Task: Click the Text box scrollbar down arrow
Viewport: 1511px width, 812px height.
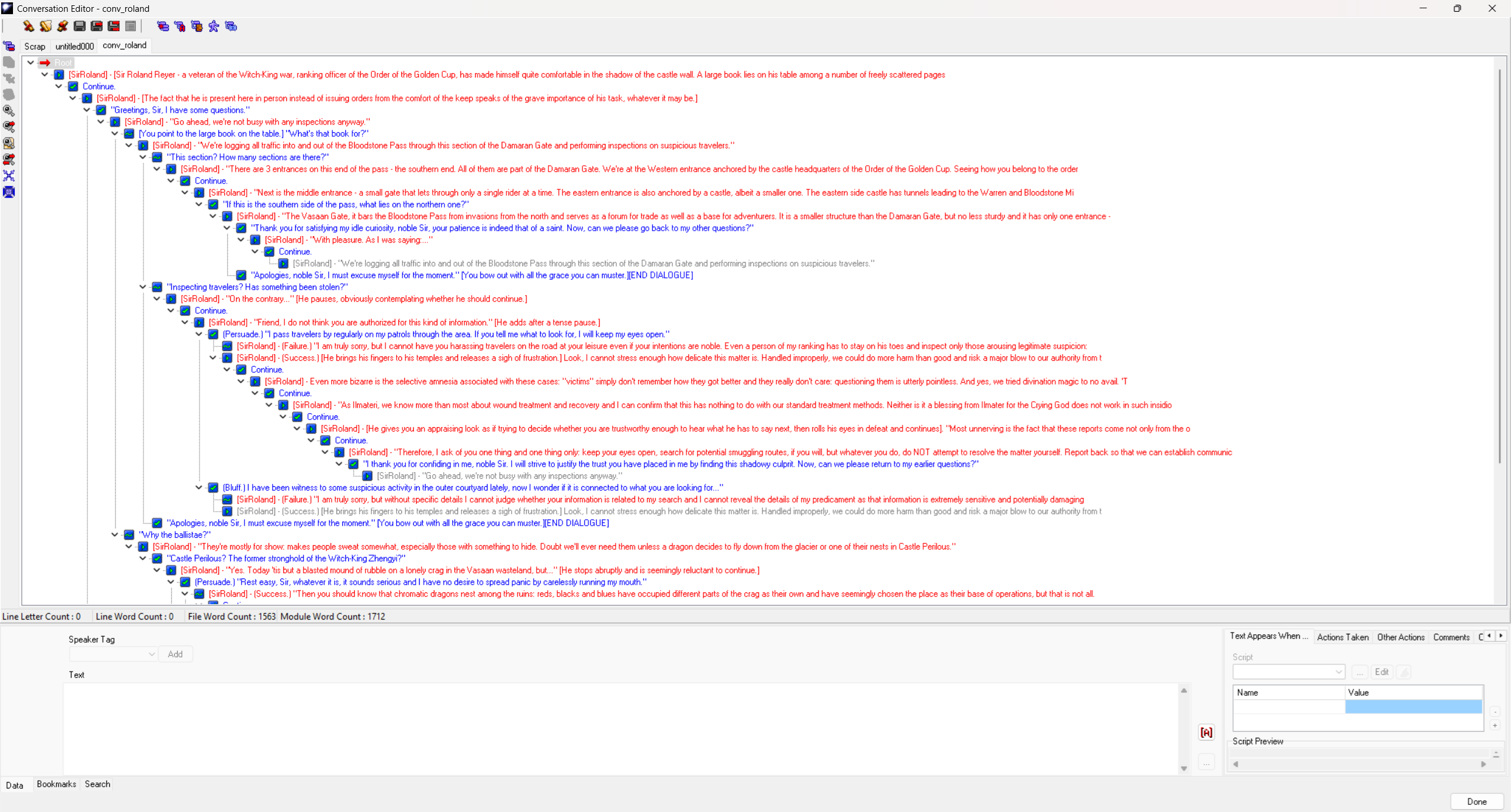Action: click(1183, 768)
